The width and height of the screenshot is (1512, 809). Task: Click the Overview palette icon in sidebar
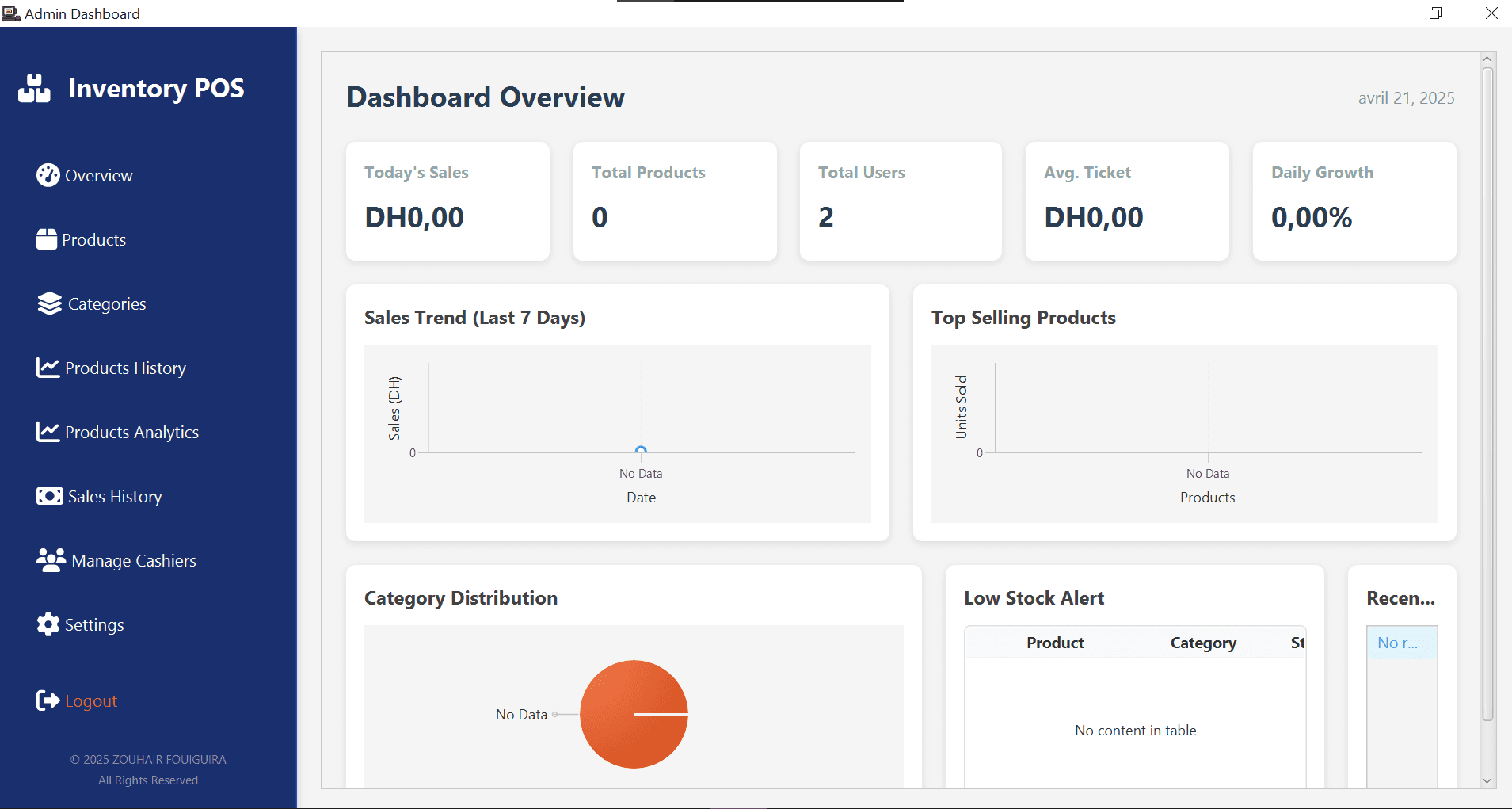click(48, 175)
